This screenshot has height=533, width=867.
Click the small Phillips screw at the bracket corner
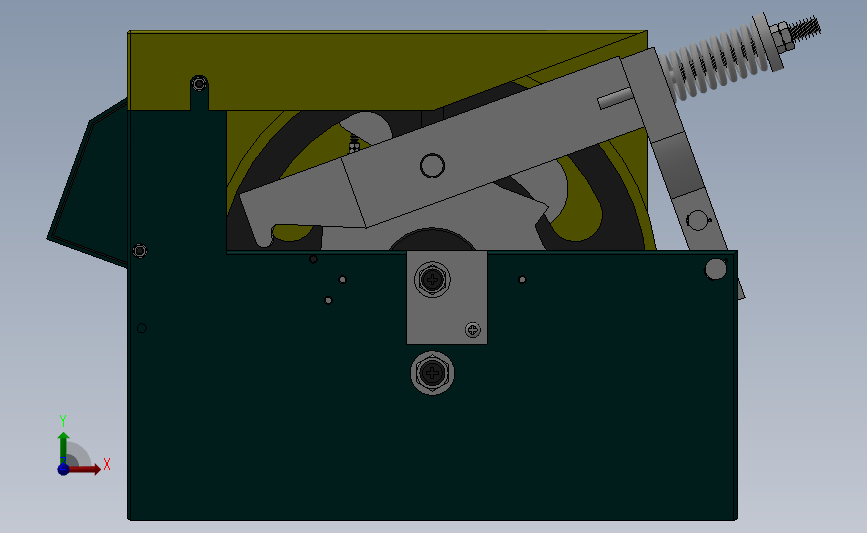click(473, 330)
